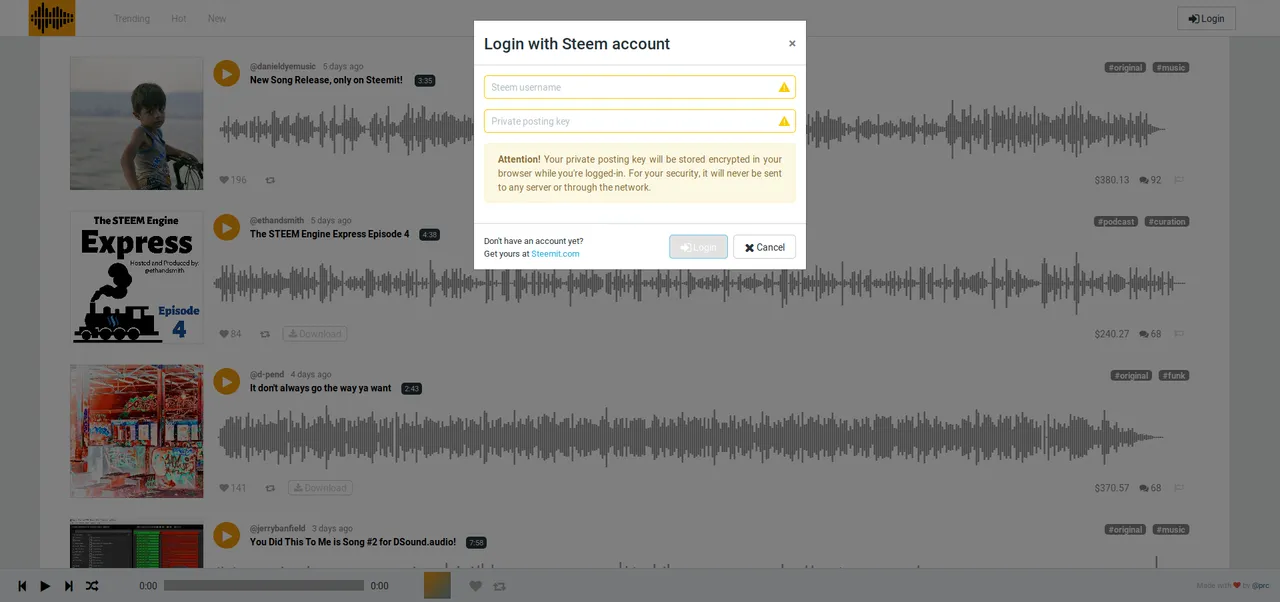Skip to next track in player bar

(x=68, y=586)
